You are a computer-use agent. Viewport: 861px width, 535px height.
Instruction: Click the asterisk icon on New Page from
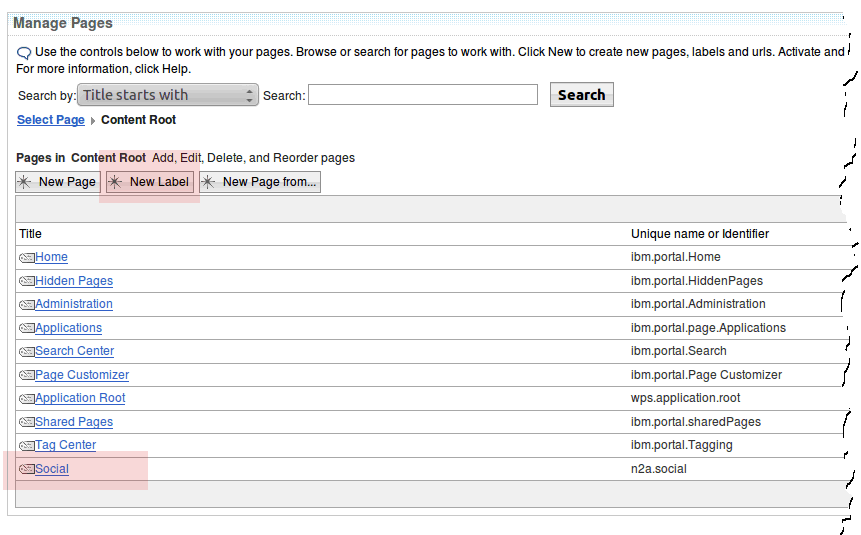pos(208,182)
